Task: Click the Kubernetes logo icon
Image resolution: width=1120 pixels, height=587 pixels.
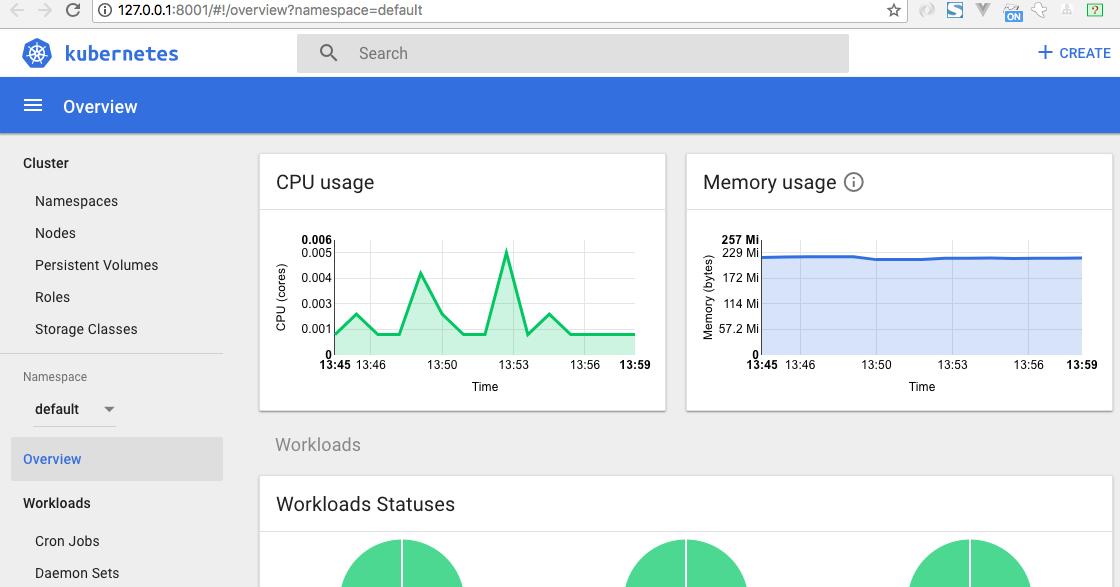Action: click(37, 53)
